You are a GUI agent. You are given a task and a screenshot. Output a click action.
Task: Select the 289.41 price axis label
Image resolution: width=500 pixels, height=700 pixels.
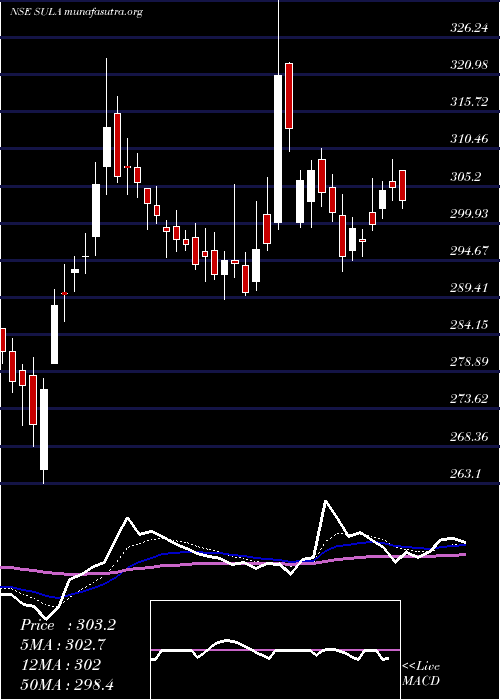(x=469, y=288)
